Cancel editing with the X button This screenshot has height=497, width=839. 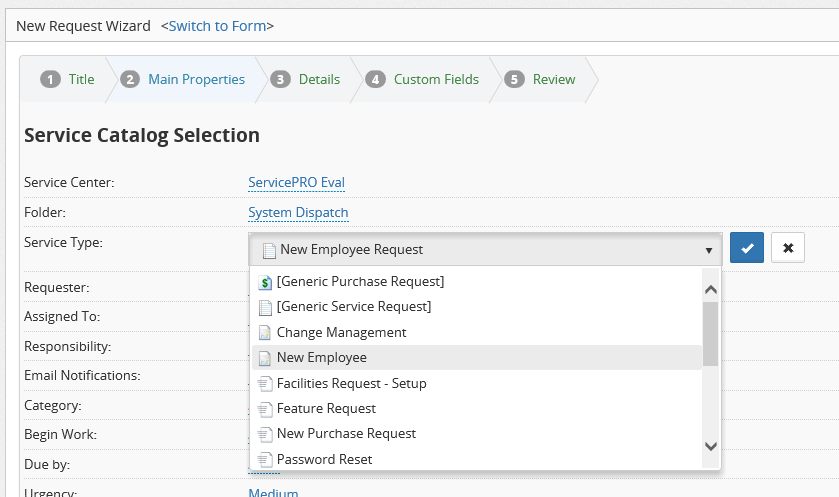point(788,248)
